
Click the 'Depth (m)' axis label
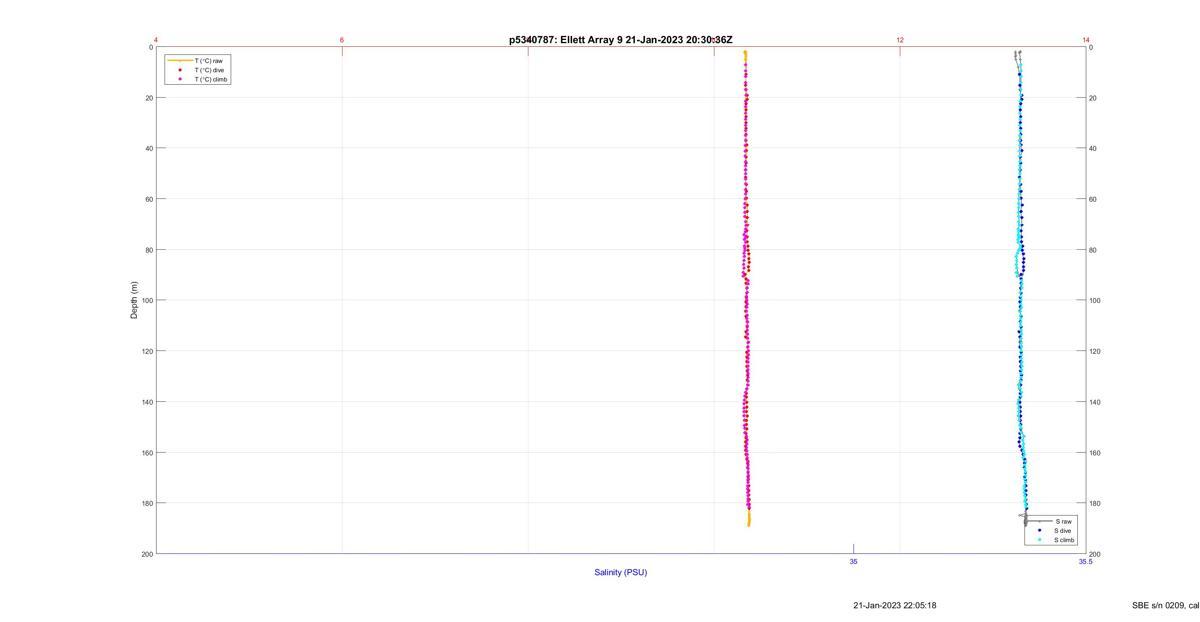pos(134,300)
